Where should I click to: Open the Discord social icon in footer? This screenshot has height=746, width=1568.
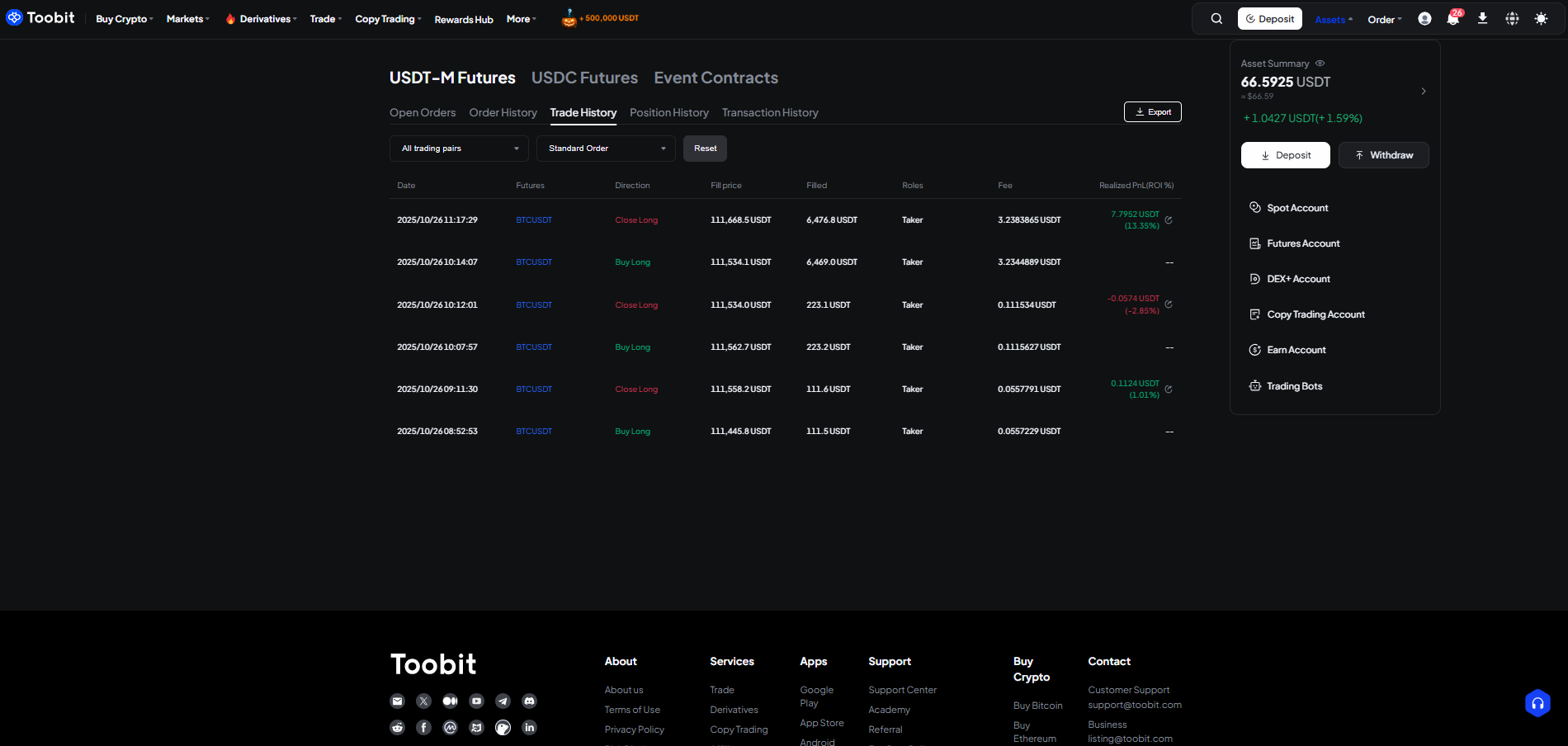pyautogui.click(x=529, y=701)
